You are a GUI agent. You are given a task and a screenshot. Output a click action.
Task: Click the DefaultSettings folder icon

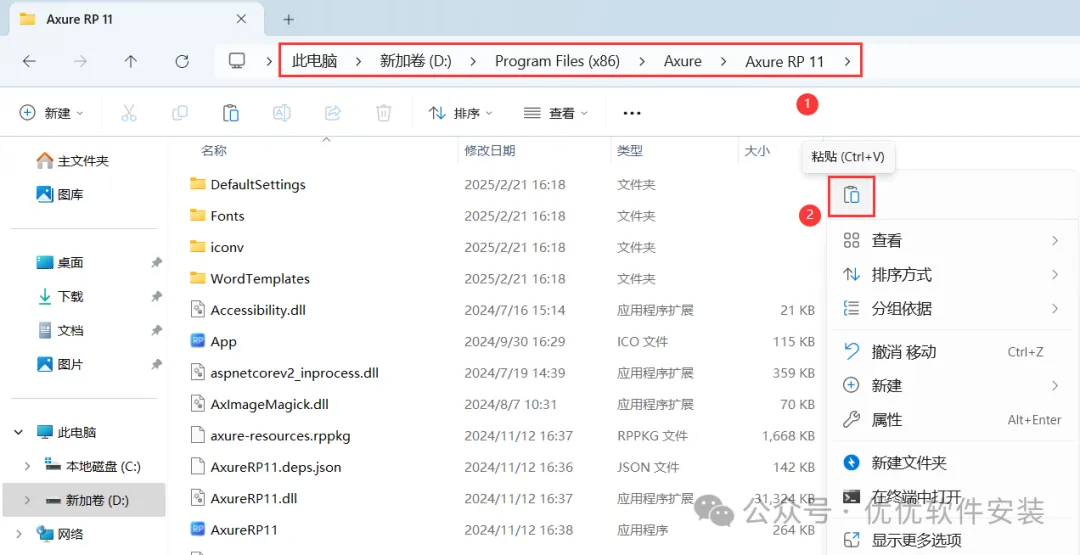198,184
